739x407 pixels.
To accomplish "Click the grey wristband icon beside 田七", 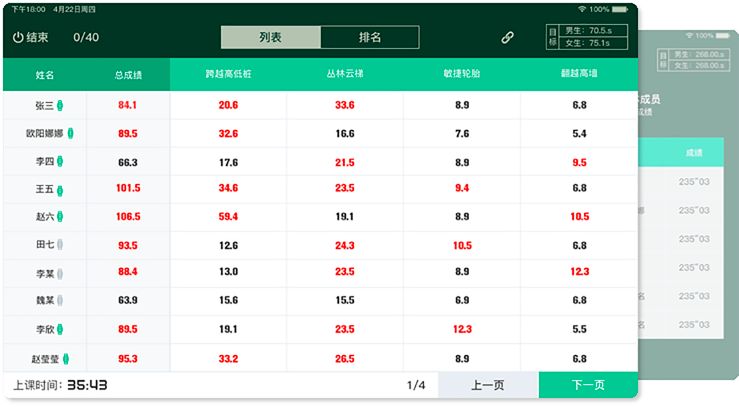I will (60, 245).
